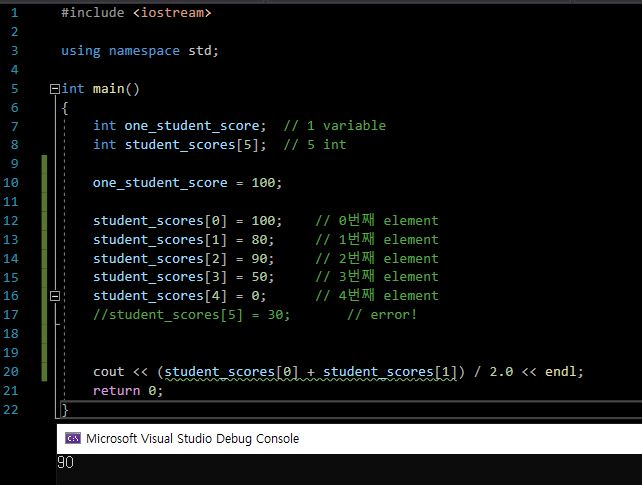
Task: Click 'student_scores[0] = 100;' line
Action: 188,221
